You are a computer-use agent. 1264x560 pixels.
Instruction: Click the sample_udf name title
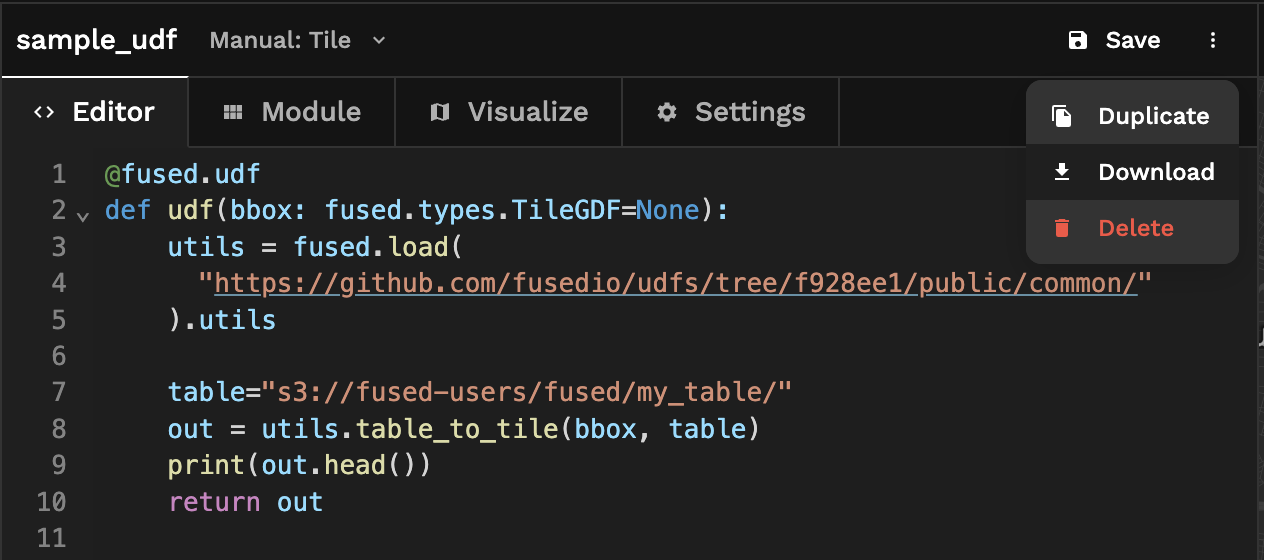tap(96, 40)
